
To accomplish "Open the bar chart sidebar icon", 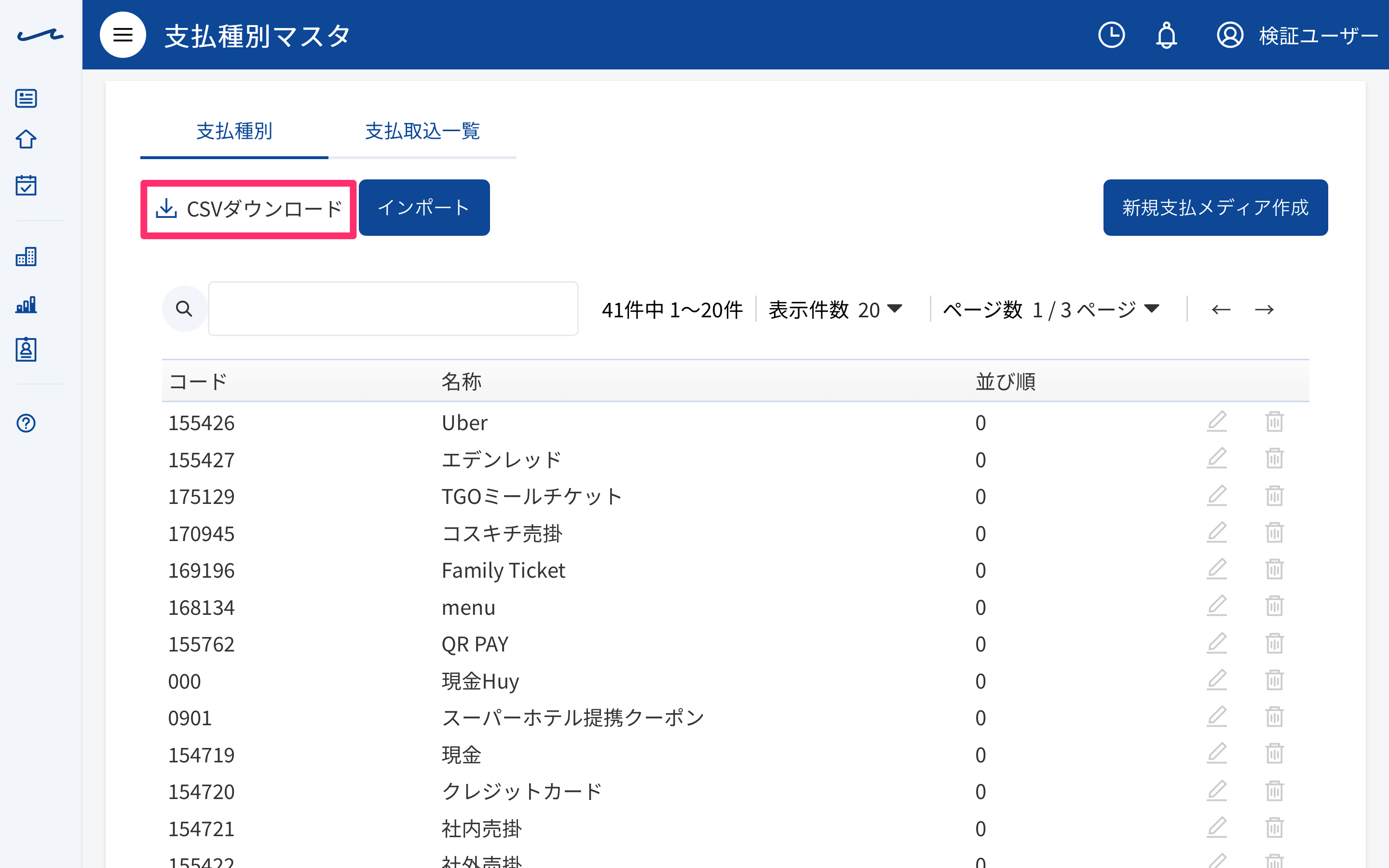I will (x=26, y=304).
